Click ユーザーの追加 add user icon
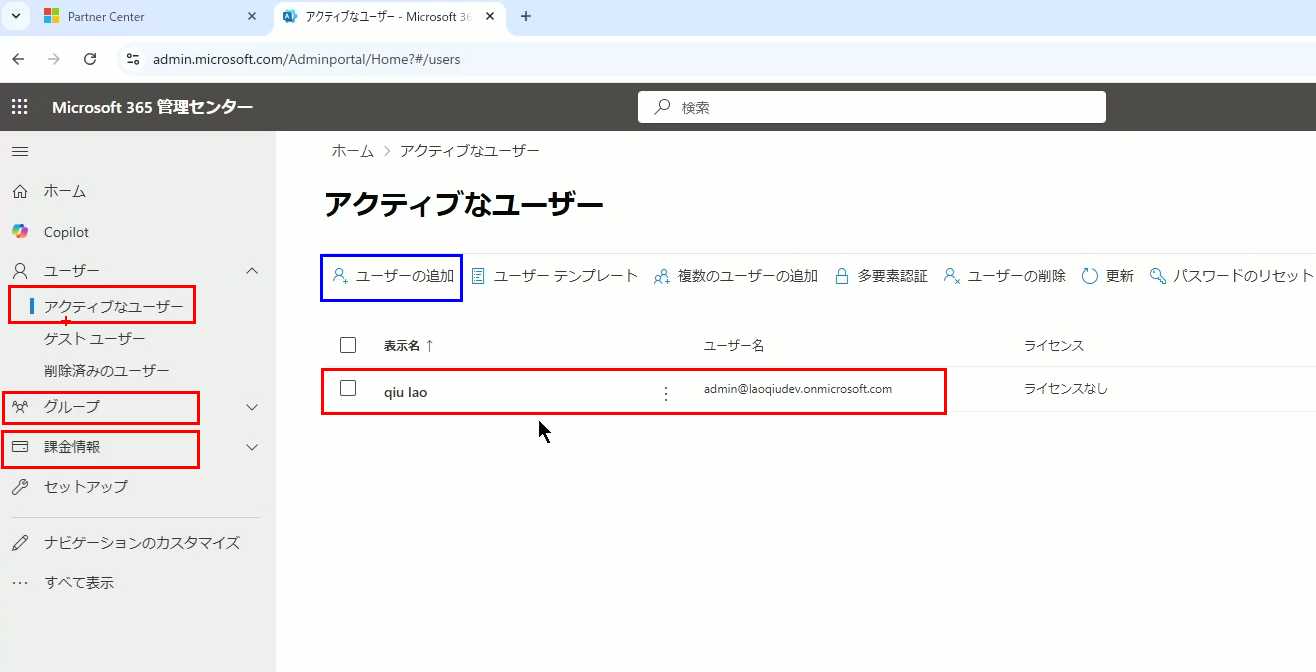Viewport: 1316px width, 672px height. click(340, 276)
